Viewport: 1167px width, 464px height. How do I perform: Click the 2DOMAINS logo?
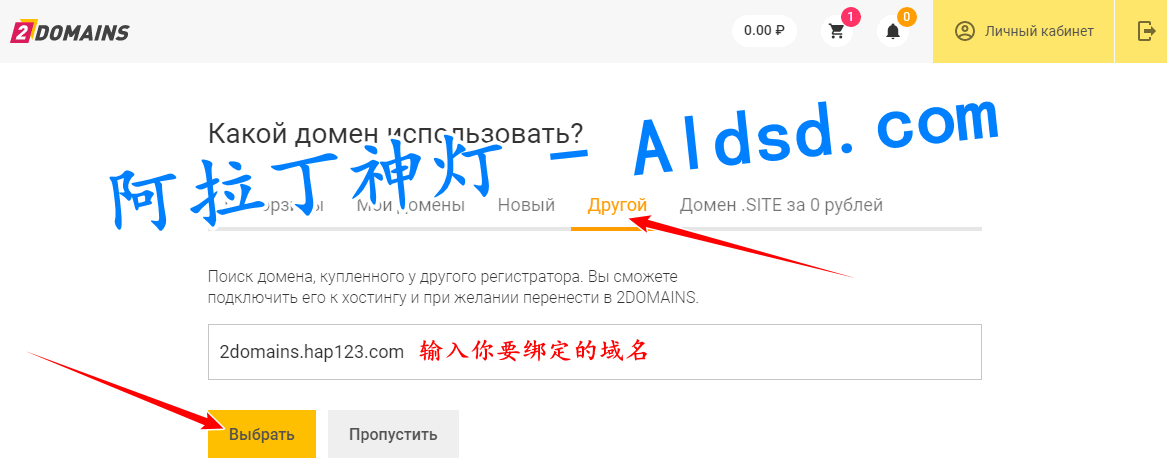(69, 31)
